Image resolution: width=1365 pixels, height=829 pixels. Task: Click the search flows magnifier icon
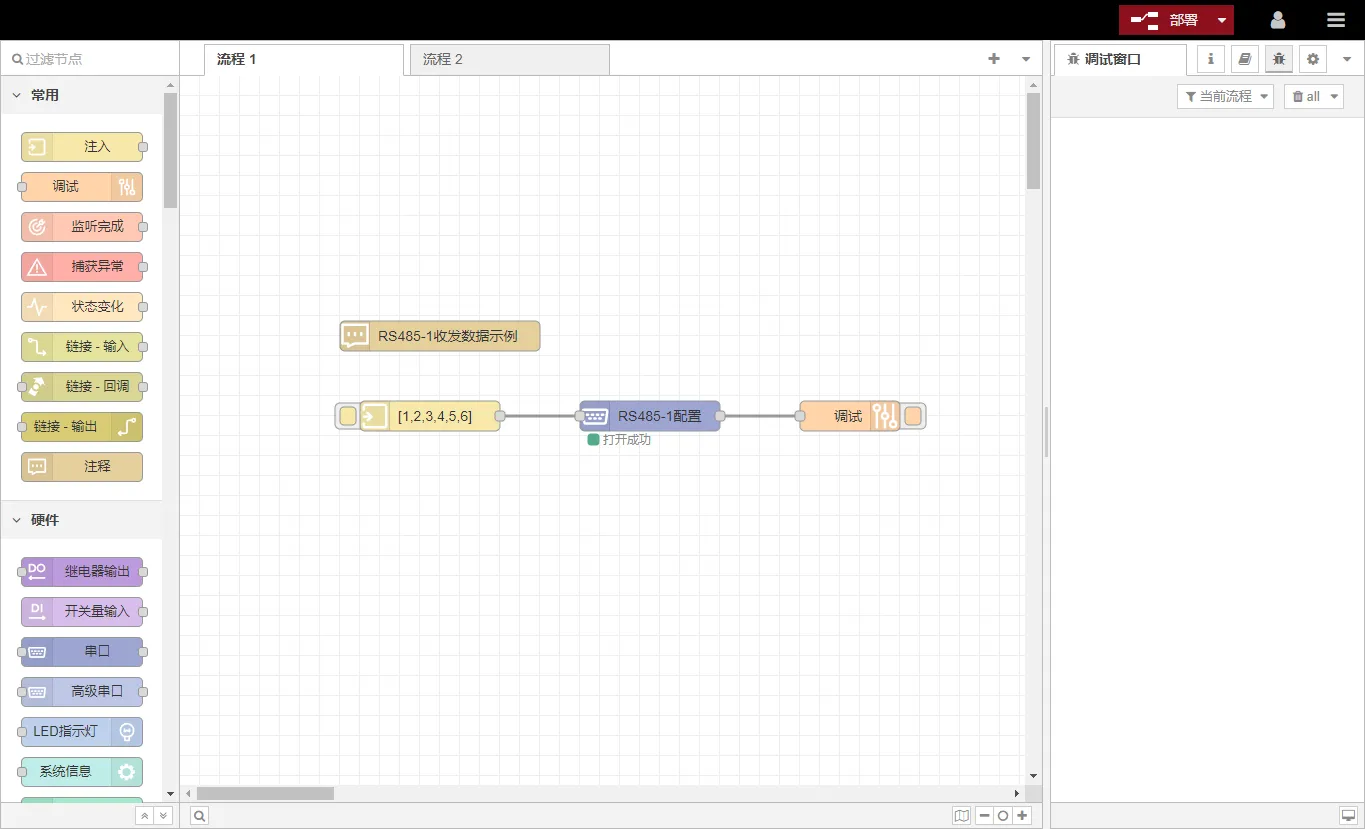200,816
